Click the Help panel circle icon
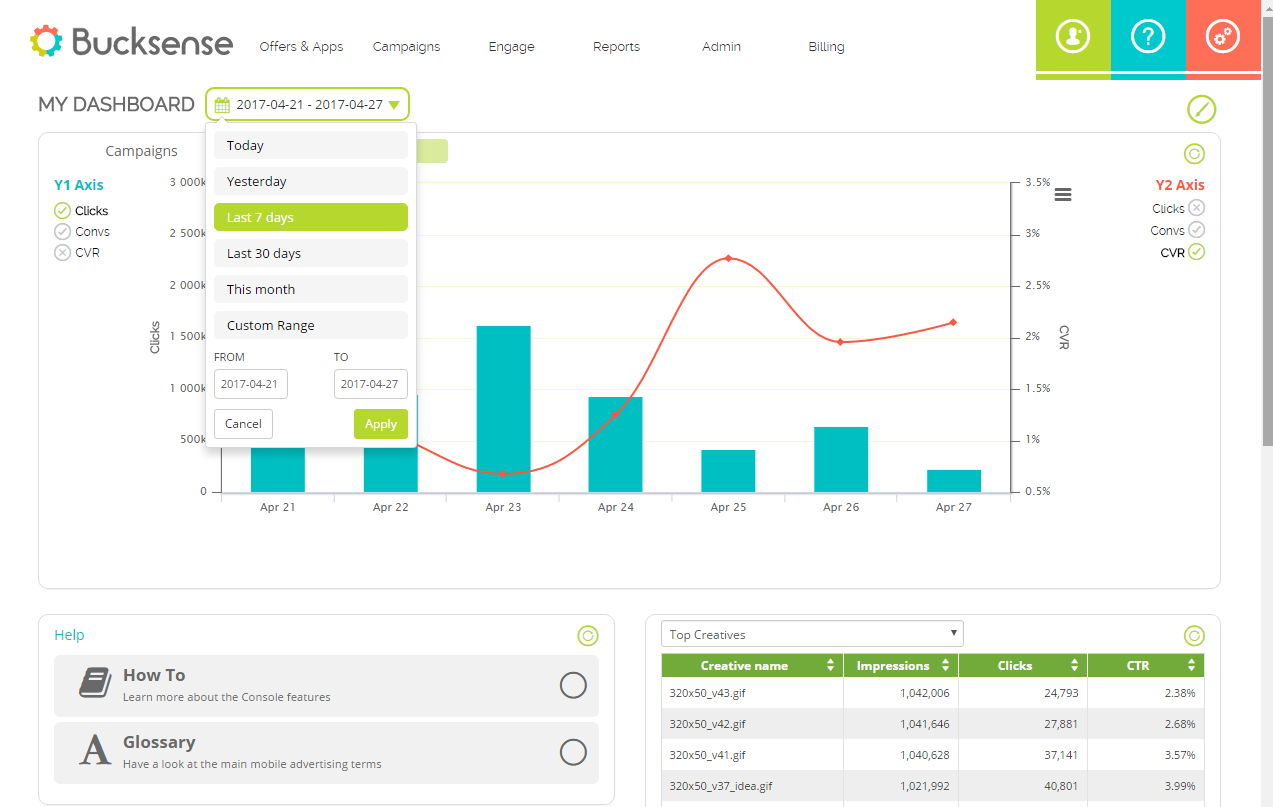Image resolution: width=1273 pixels, height=807 pixels. tap(588, 636)
